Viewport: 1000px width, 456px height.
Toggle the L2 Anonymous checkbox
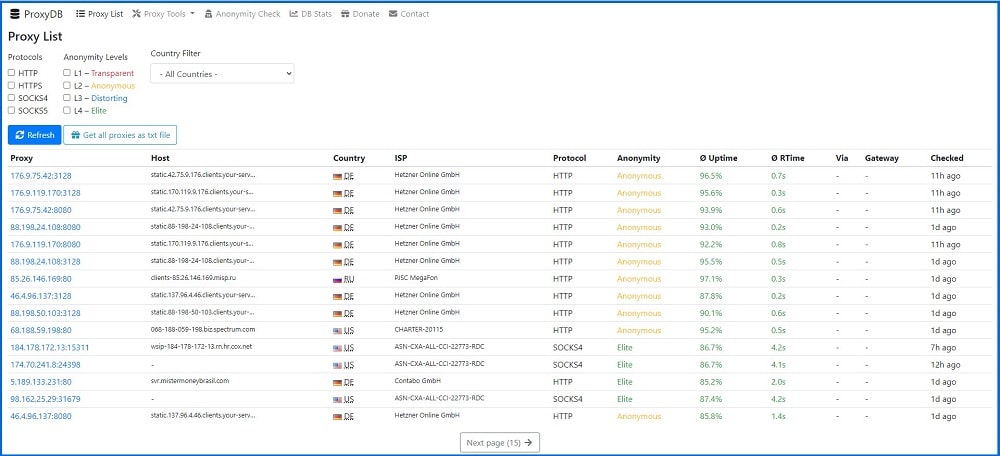click(67, 85)
